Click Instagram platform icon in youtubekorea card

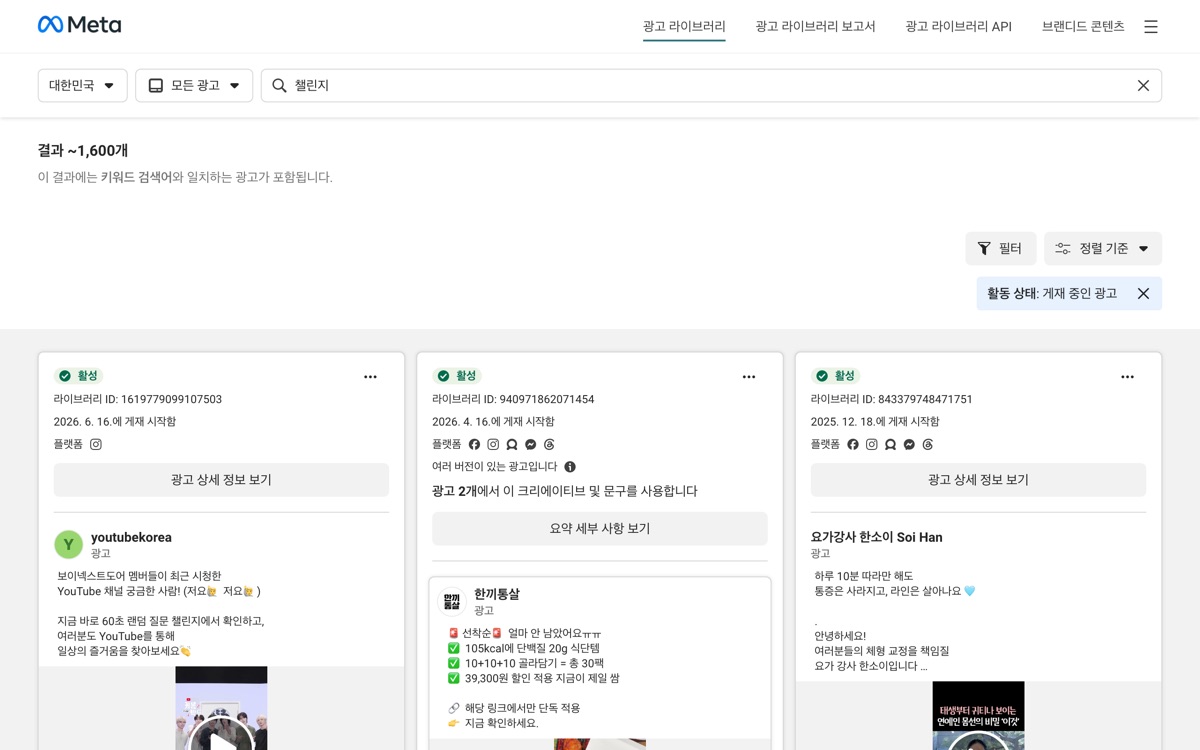tap(96, 444)
